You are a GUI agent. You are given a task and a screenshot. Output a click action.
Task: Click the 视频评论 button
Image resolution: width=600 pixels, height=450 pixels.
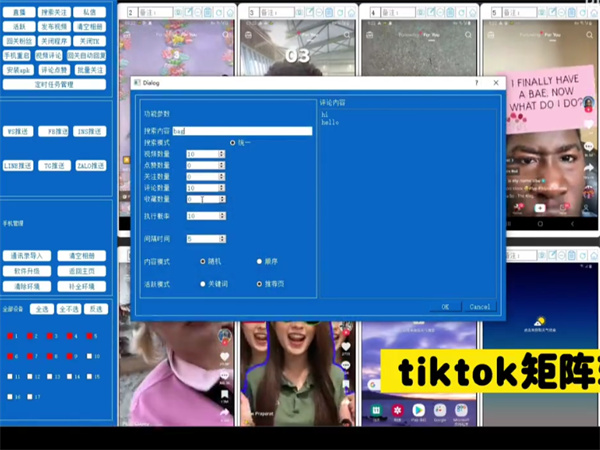point(49,55)
